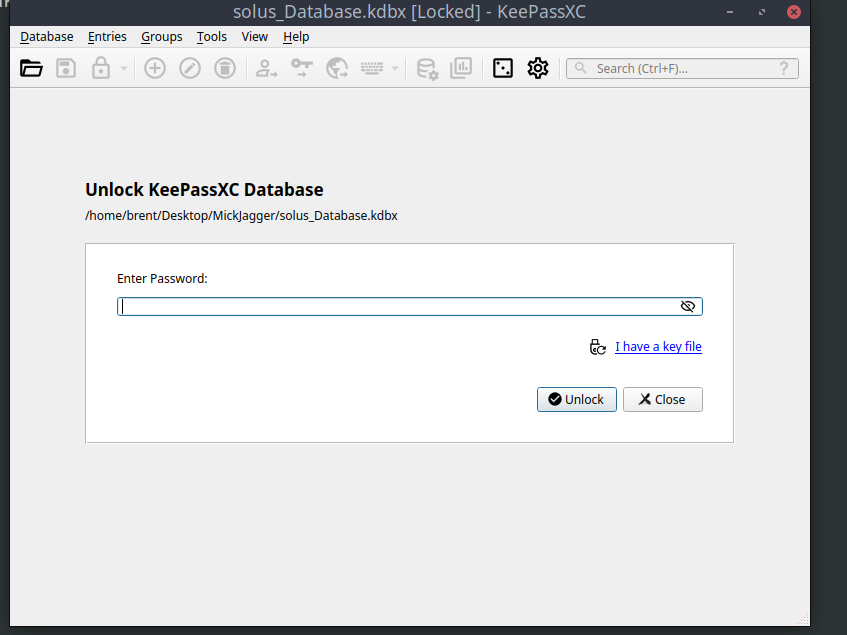Focus the Enter Password input field
The width and height of the screenshot is (847, 635).
(400, 307)
